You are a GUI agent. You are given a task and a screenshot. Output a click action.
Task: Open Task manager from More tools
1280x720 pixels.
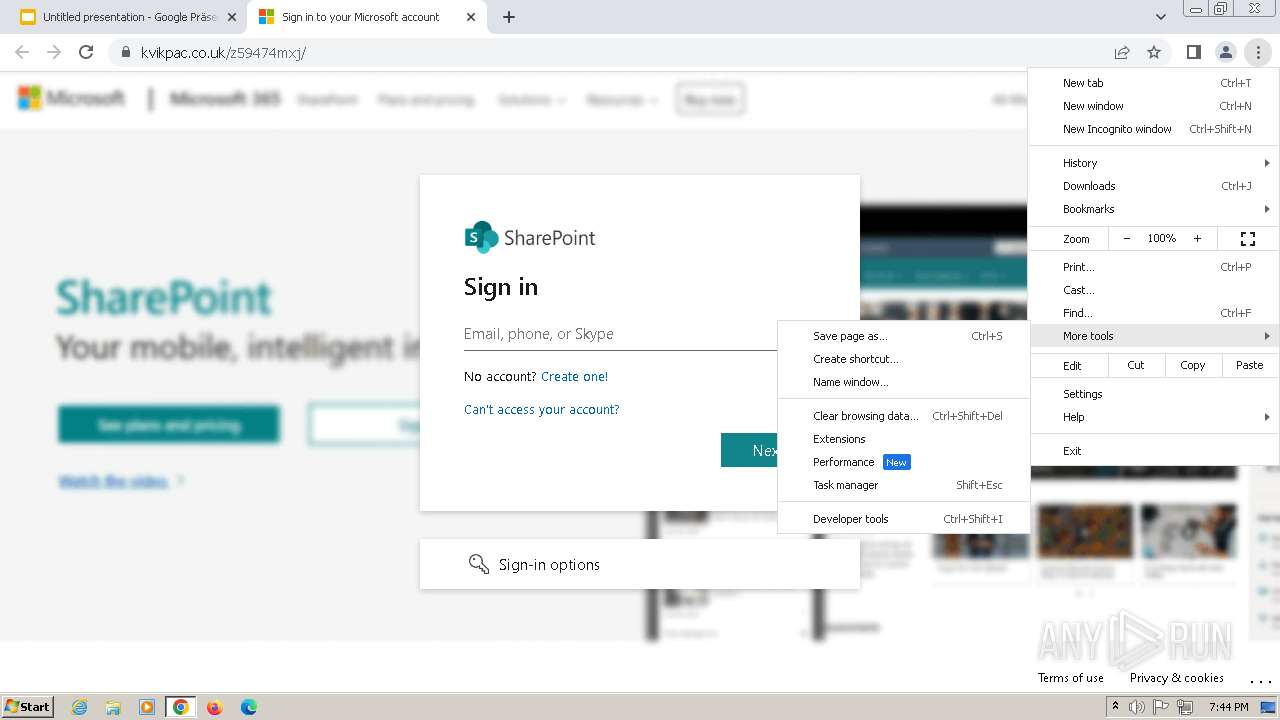903,485
